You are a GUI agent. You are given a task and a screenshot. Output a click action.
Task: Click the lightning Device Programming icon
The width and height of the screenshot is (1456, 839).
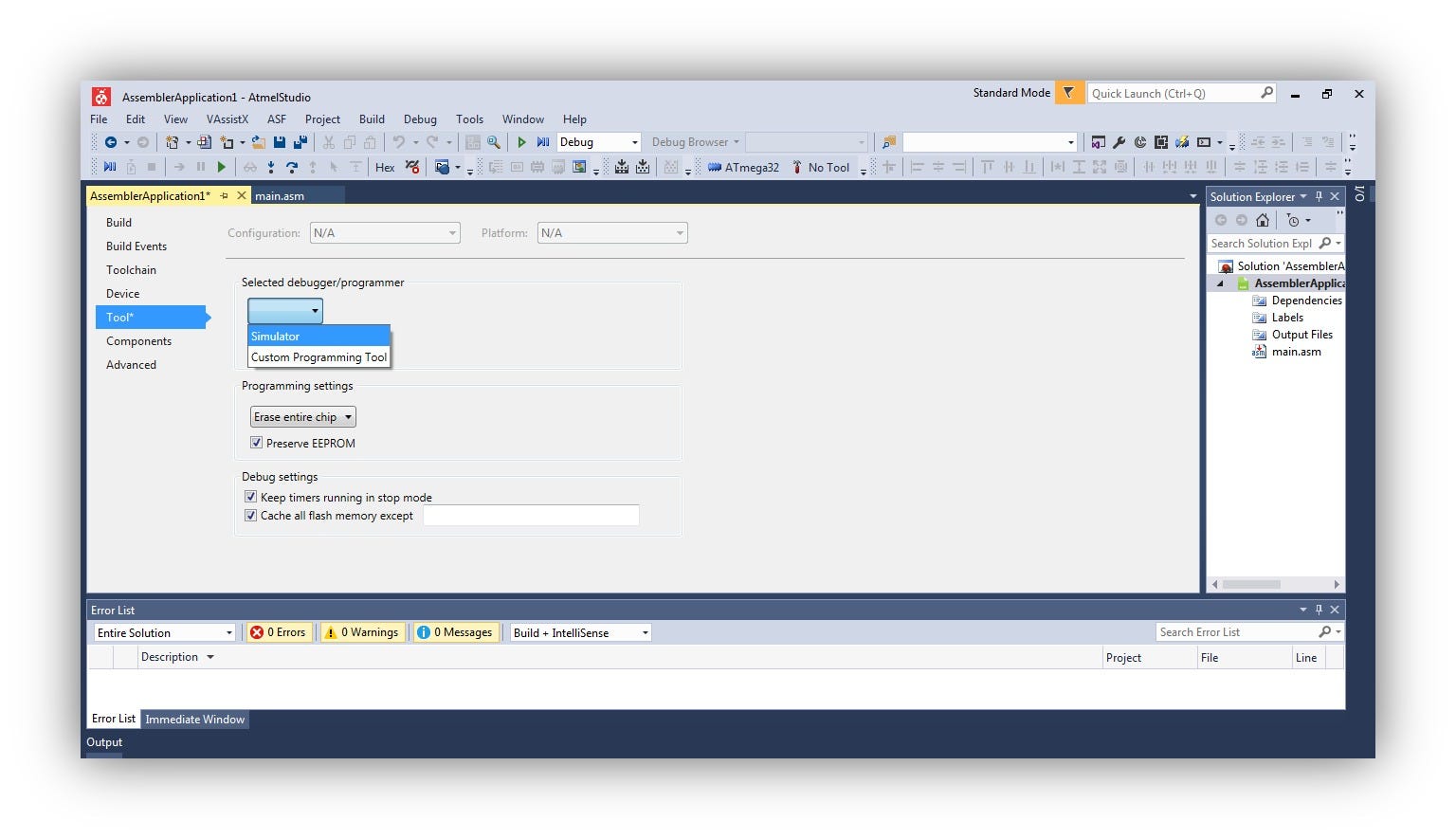1182,142
